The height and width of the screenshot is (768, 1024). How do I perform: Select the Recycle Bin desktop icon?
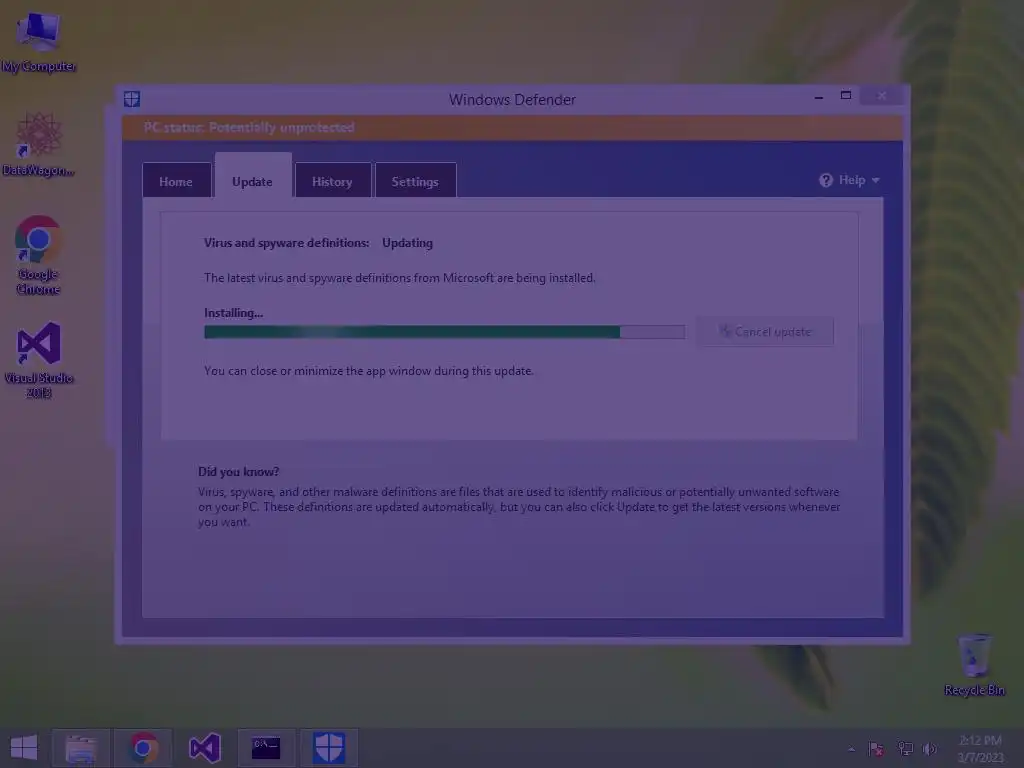974,665
